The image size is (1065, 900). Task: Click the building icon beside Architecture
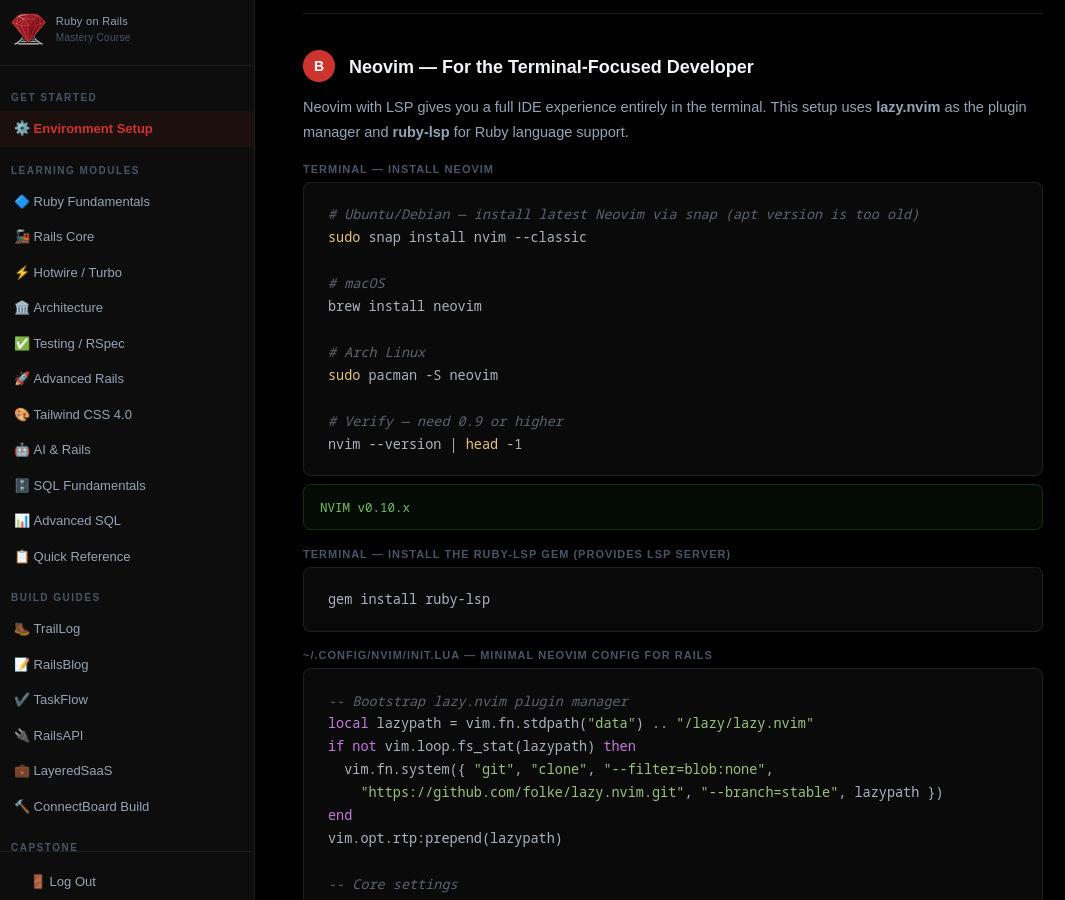point(22,308)
